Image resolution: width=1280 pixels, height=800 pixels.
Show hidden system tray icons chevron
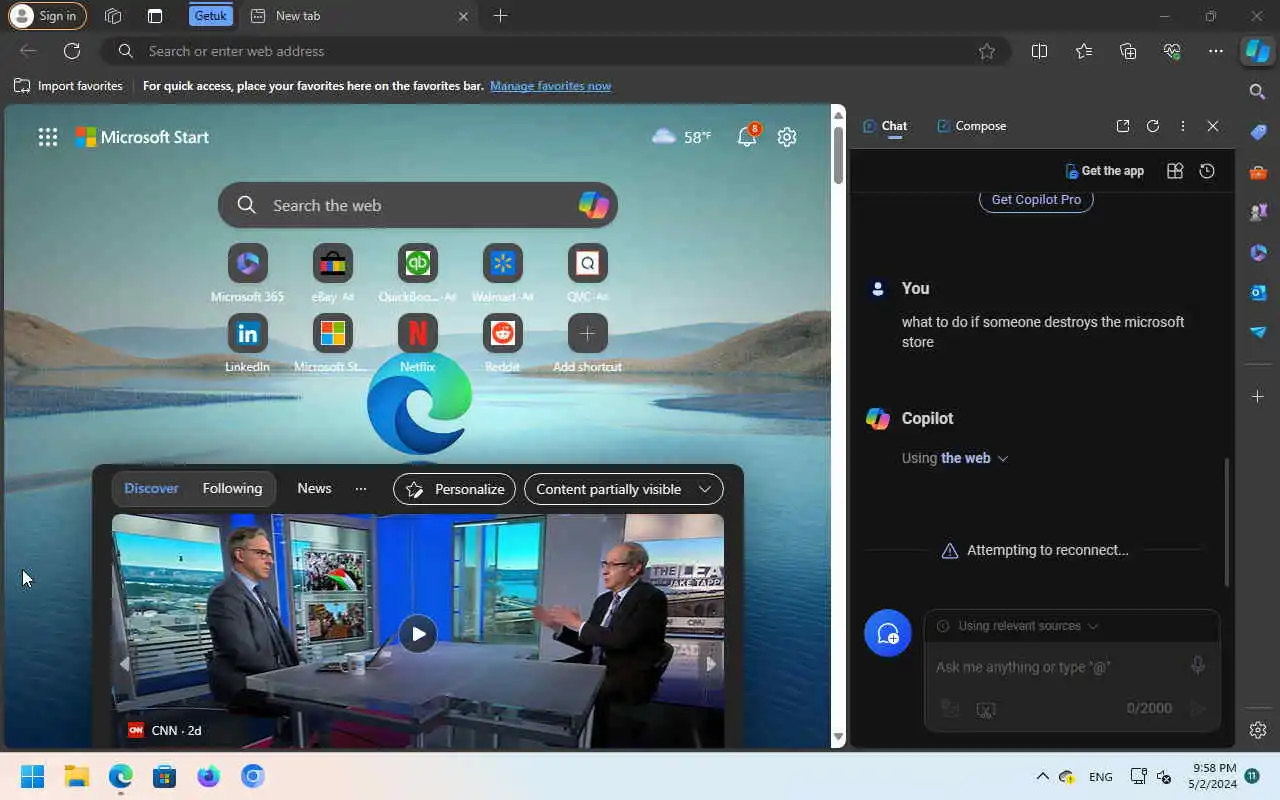[x=1042, y=776]
